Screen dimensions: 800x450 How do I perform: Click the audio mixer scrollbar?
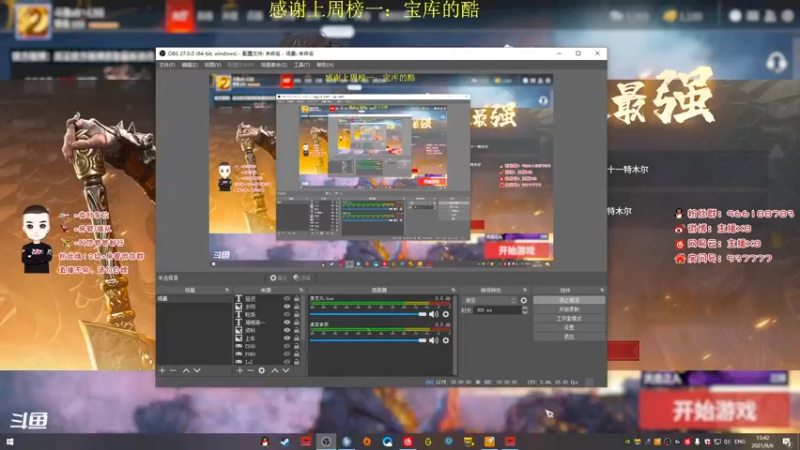tap(455, 335)
